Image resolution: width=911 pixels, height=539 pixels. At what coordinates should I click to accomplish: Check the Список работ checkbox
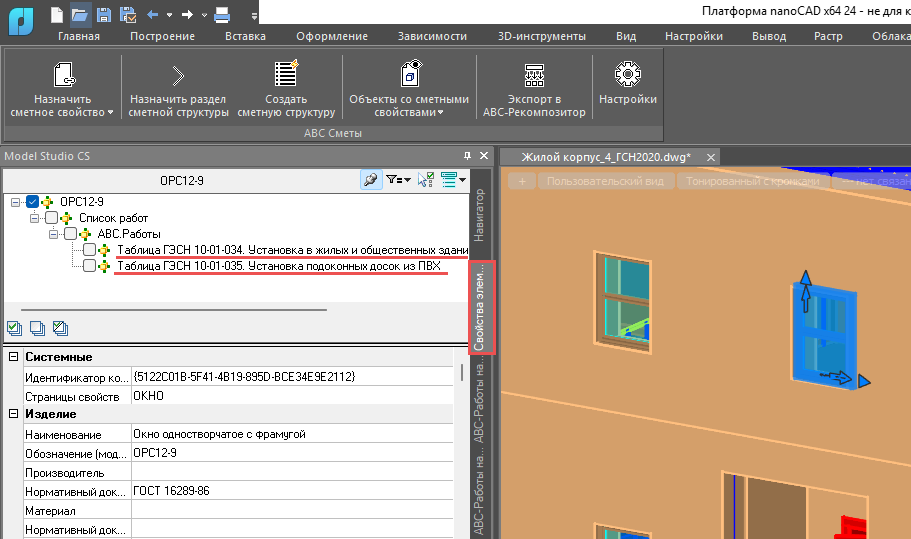pyautogui.click(x=52, y=218)
